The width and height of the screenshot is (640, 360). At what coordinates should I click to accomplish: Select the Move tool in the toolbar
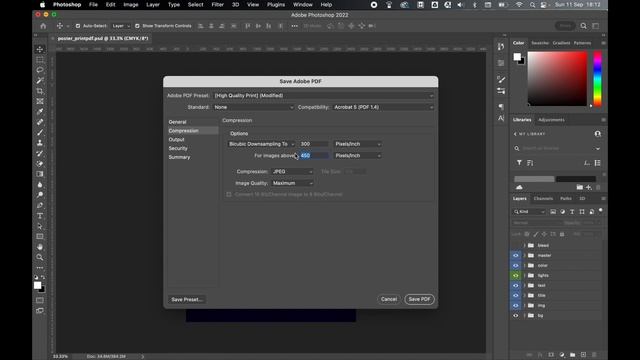(x=40, y=49)
